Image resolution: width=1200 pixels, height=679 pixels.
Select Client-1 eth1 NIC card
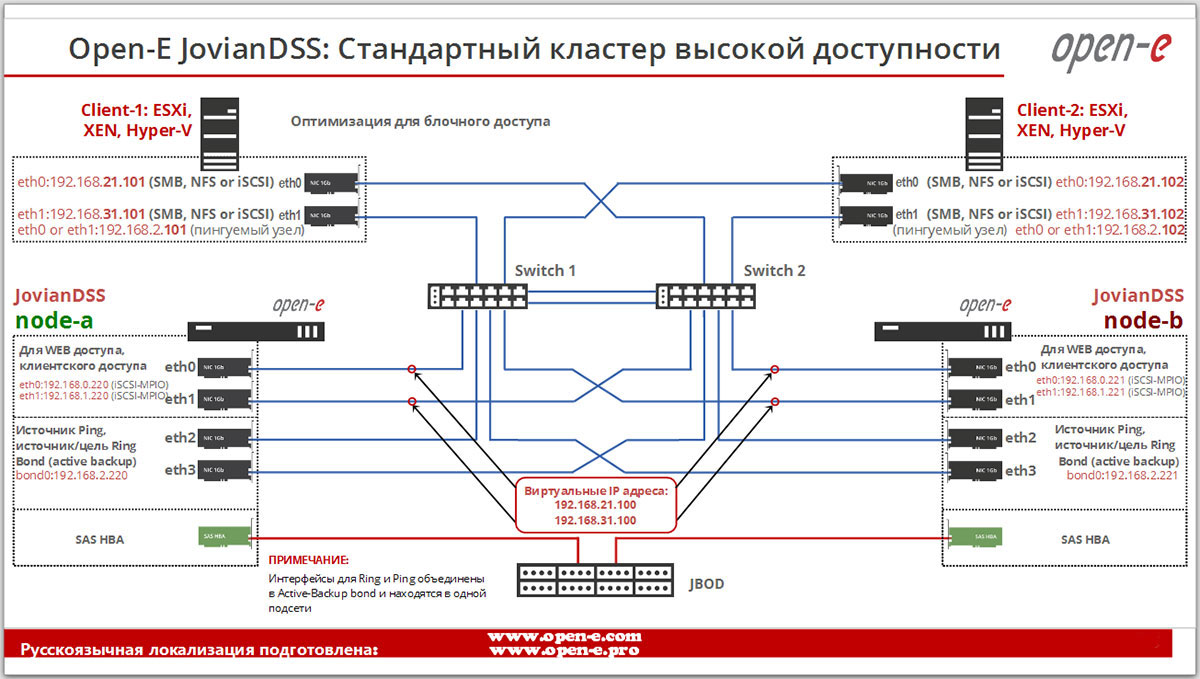coord(331,215)
